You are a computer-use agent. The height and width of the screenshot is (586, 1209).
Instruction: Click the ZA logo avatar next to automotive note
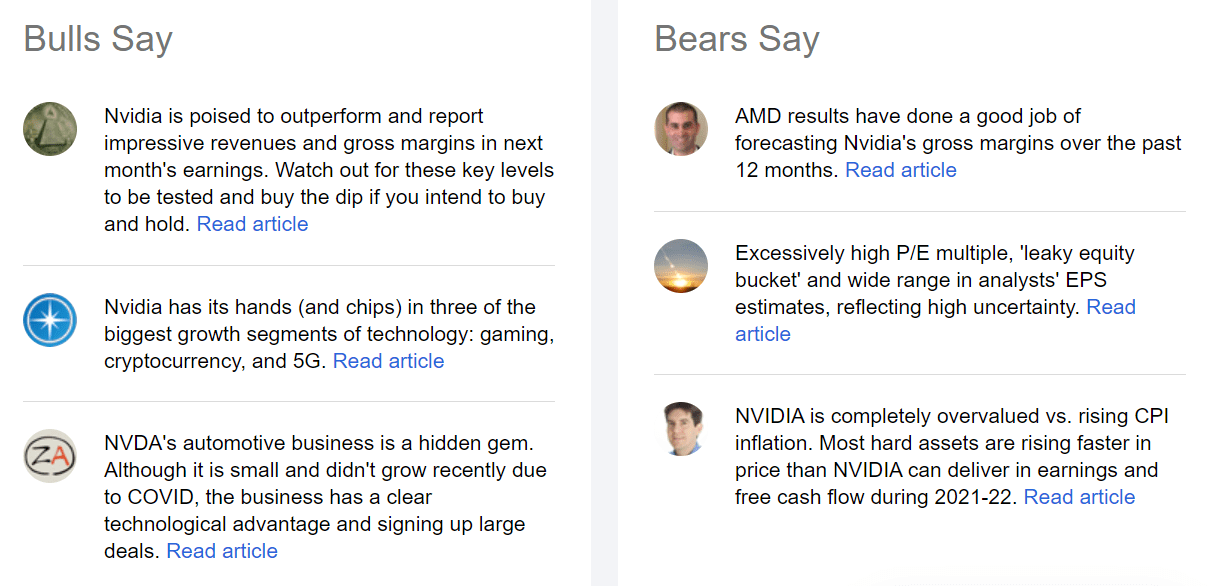pyautogui.click(x=50, y=457)
